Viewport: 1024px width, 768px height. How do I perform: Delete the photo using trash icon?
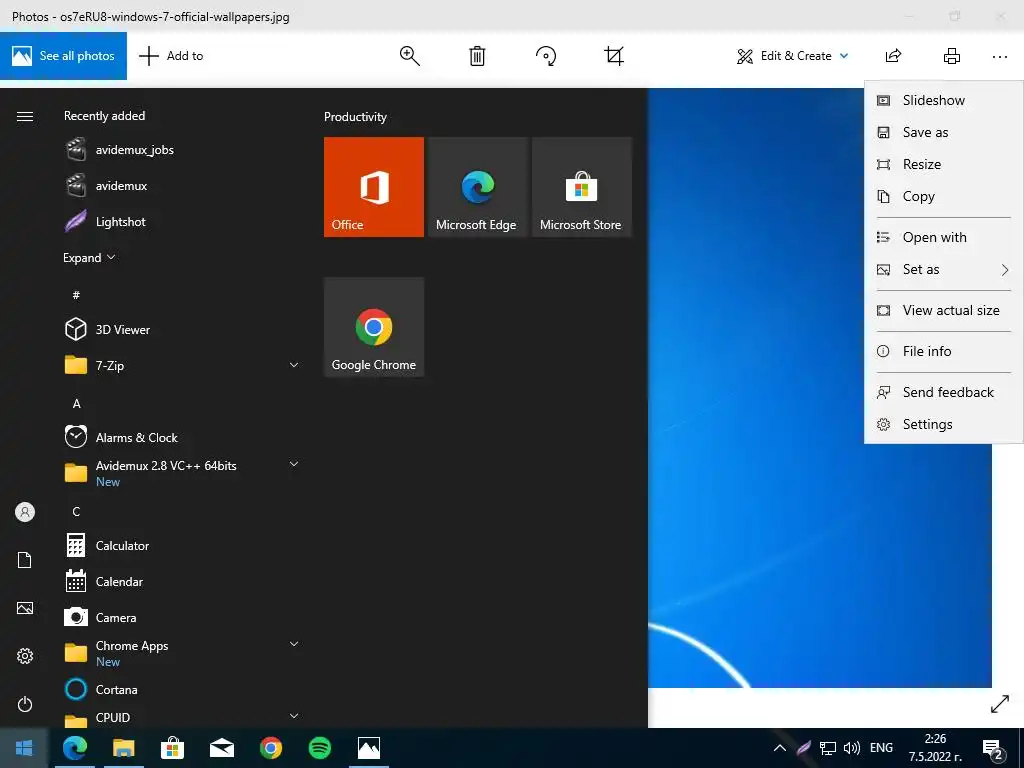coord(477,56)
